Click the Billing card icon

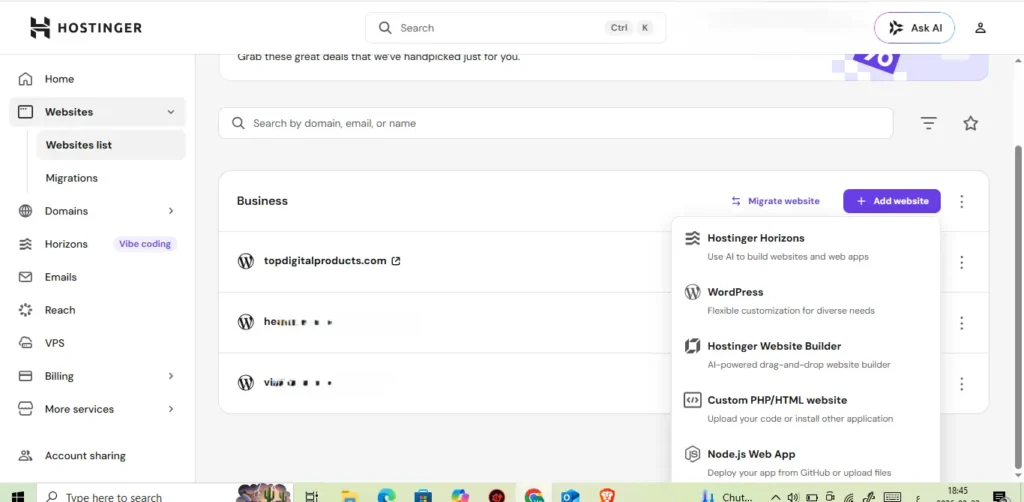pos(25,376)
